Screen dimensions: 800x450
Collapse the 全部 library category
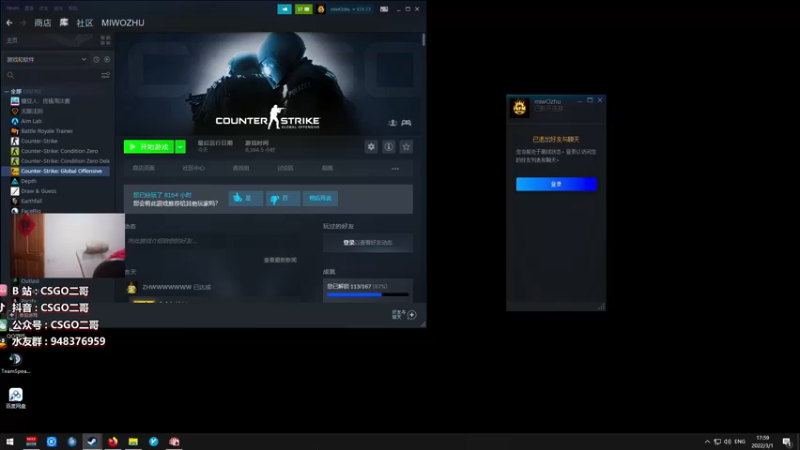(7, 91)
